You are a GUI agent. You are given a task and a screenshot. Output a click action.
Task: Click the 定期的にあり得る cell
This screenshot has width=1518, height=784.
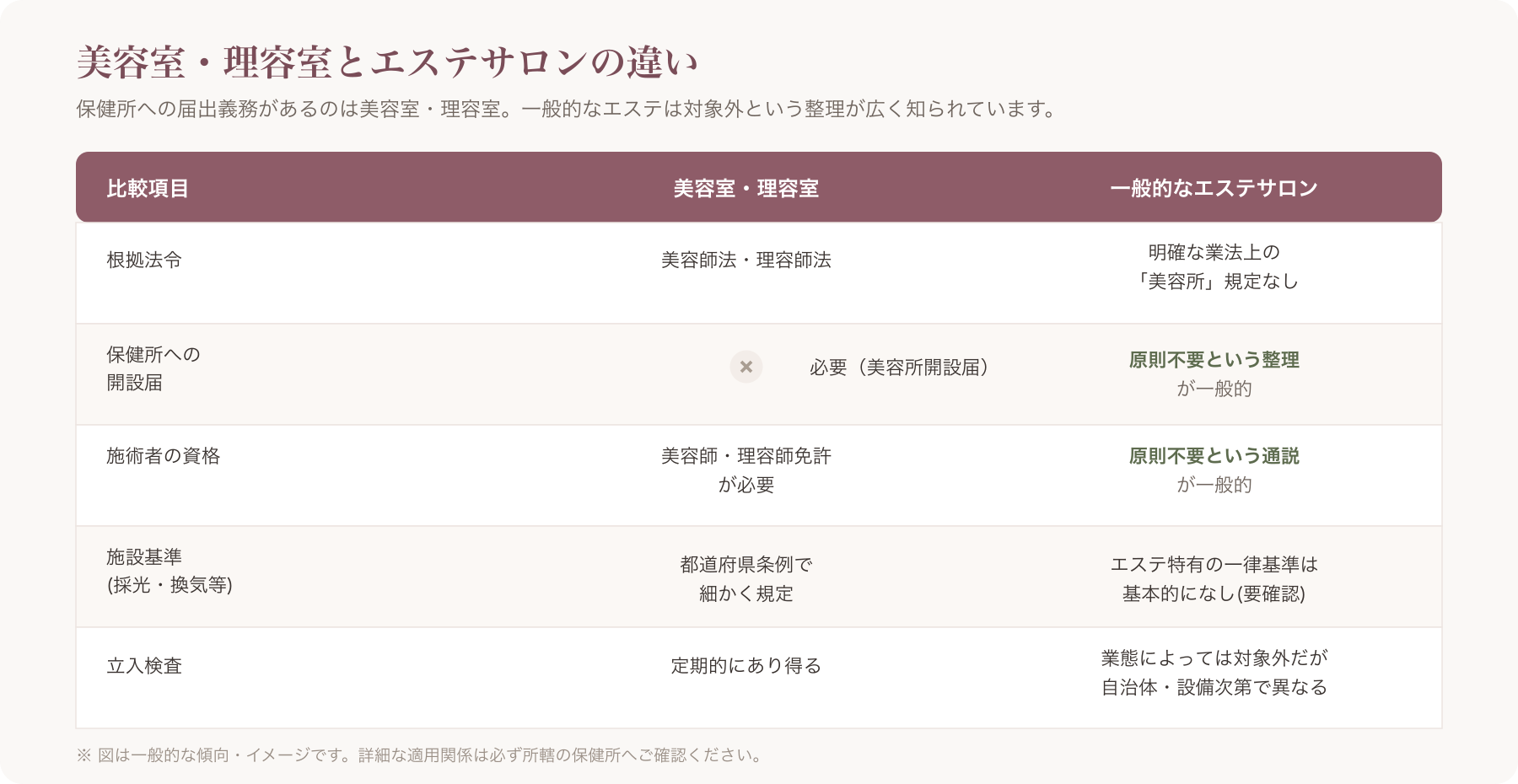(746, 666)
